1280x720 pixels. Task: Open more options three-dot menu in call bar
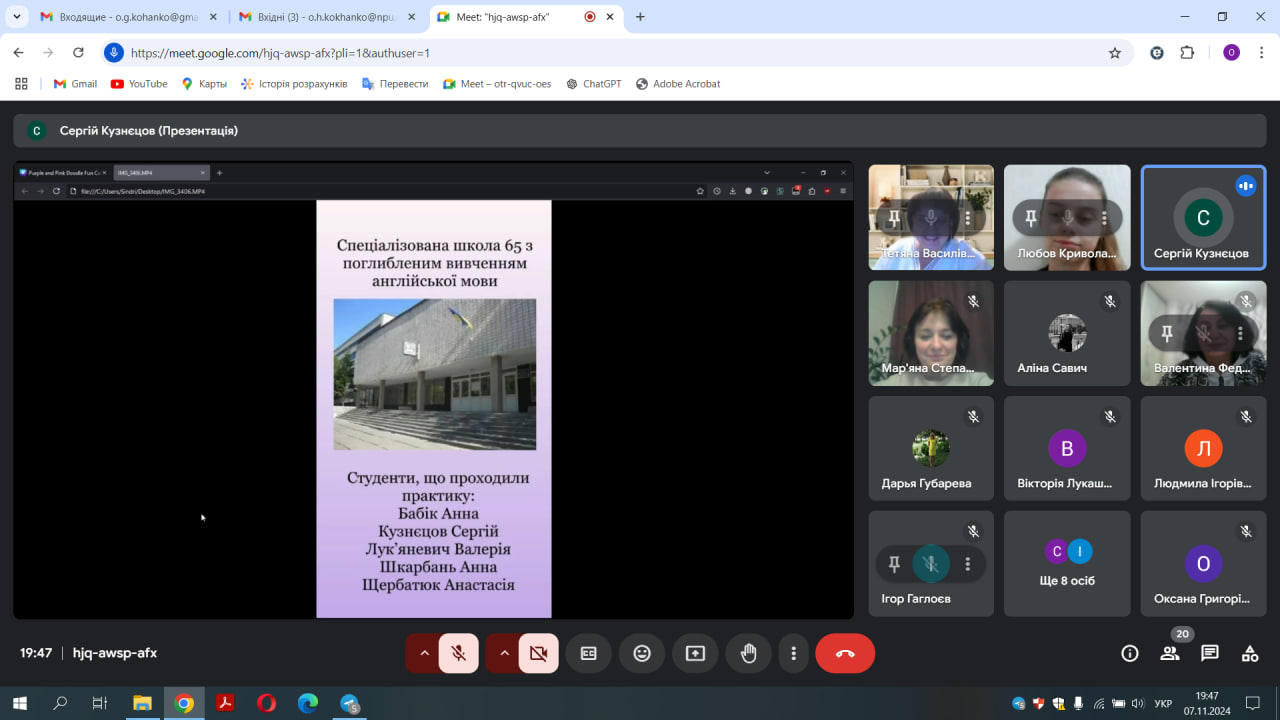[x=793, y=653]
